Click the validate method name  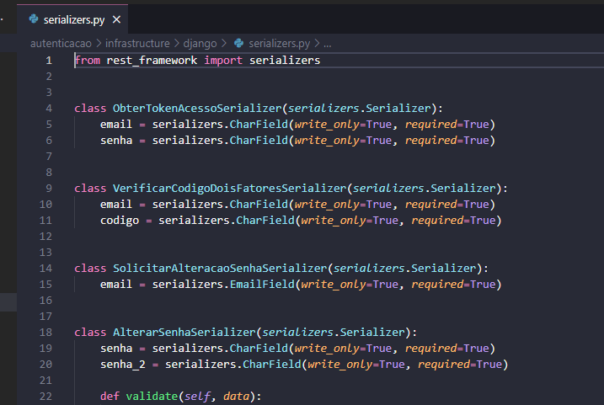[148, 396]
